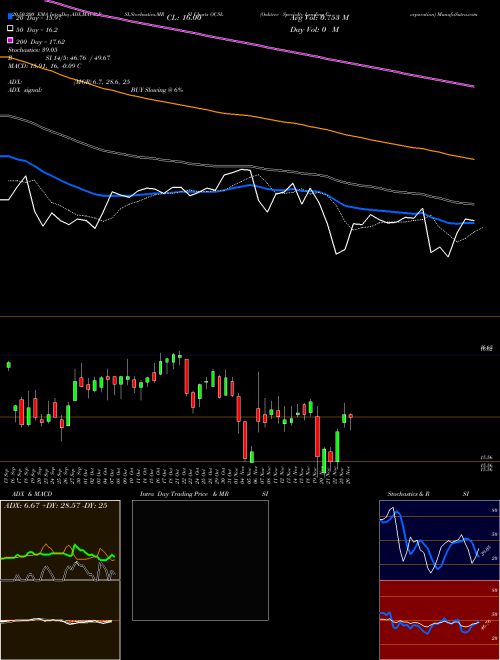This screenshot has height=660, width=500.
Task: Click the 15.56 price level label
Action: [x=486, y=457]
